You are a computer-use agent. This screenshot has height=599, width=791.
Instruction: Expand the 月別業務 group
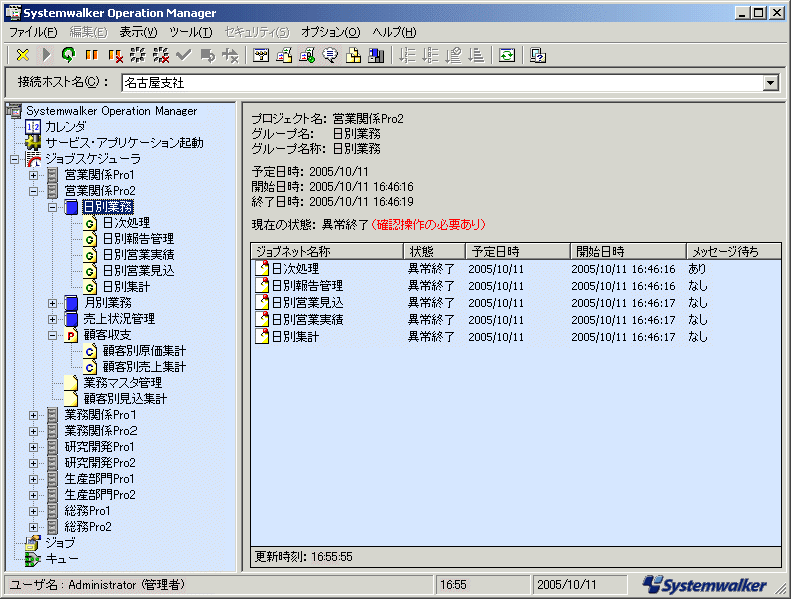(52, 303)
